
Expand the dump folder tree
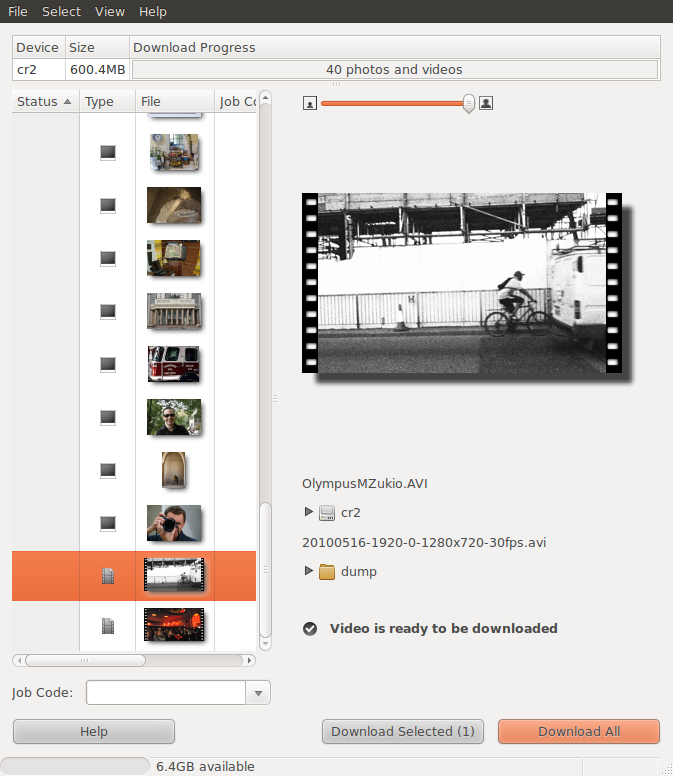[x=309, y=572]
